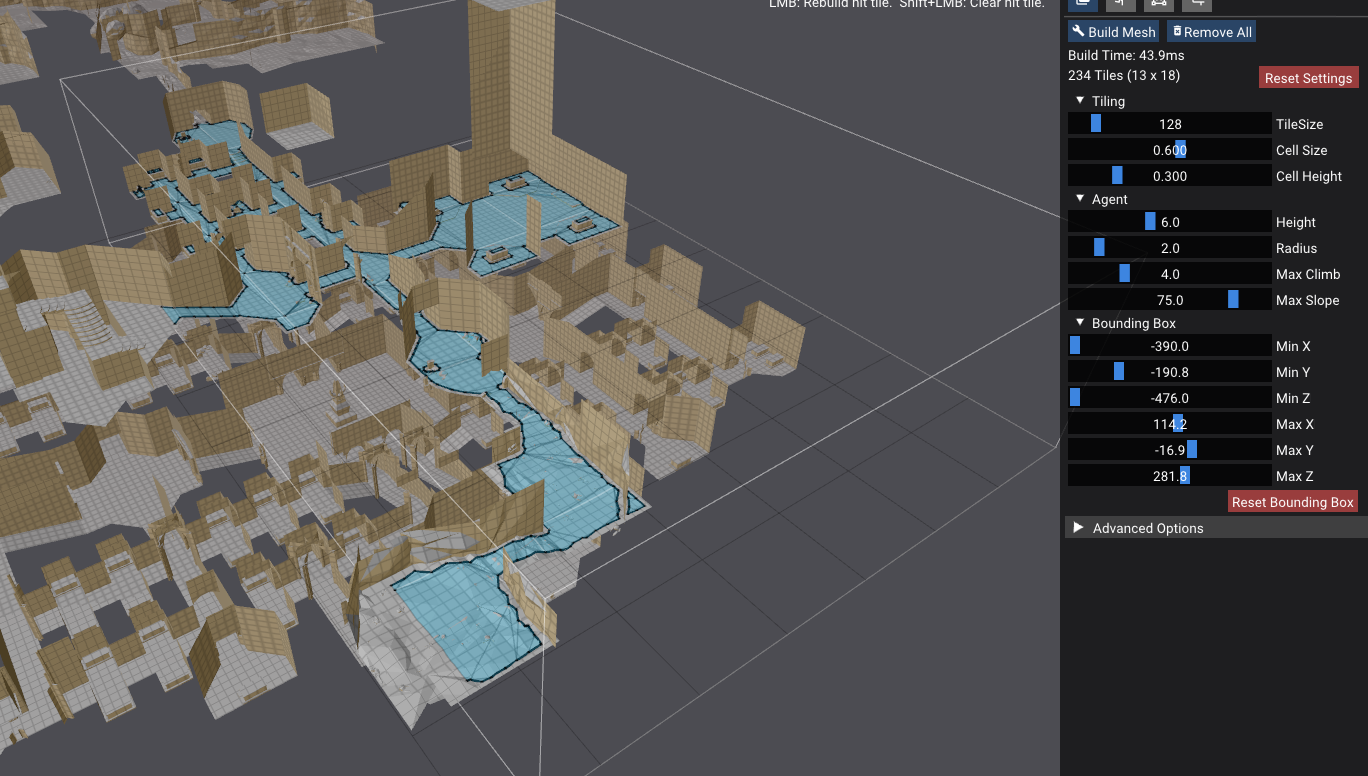
Task: Click the Max Slope slider showing 75.0
Action: tap(1169, 300)
